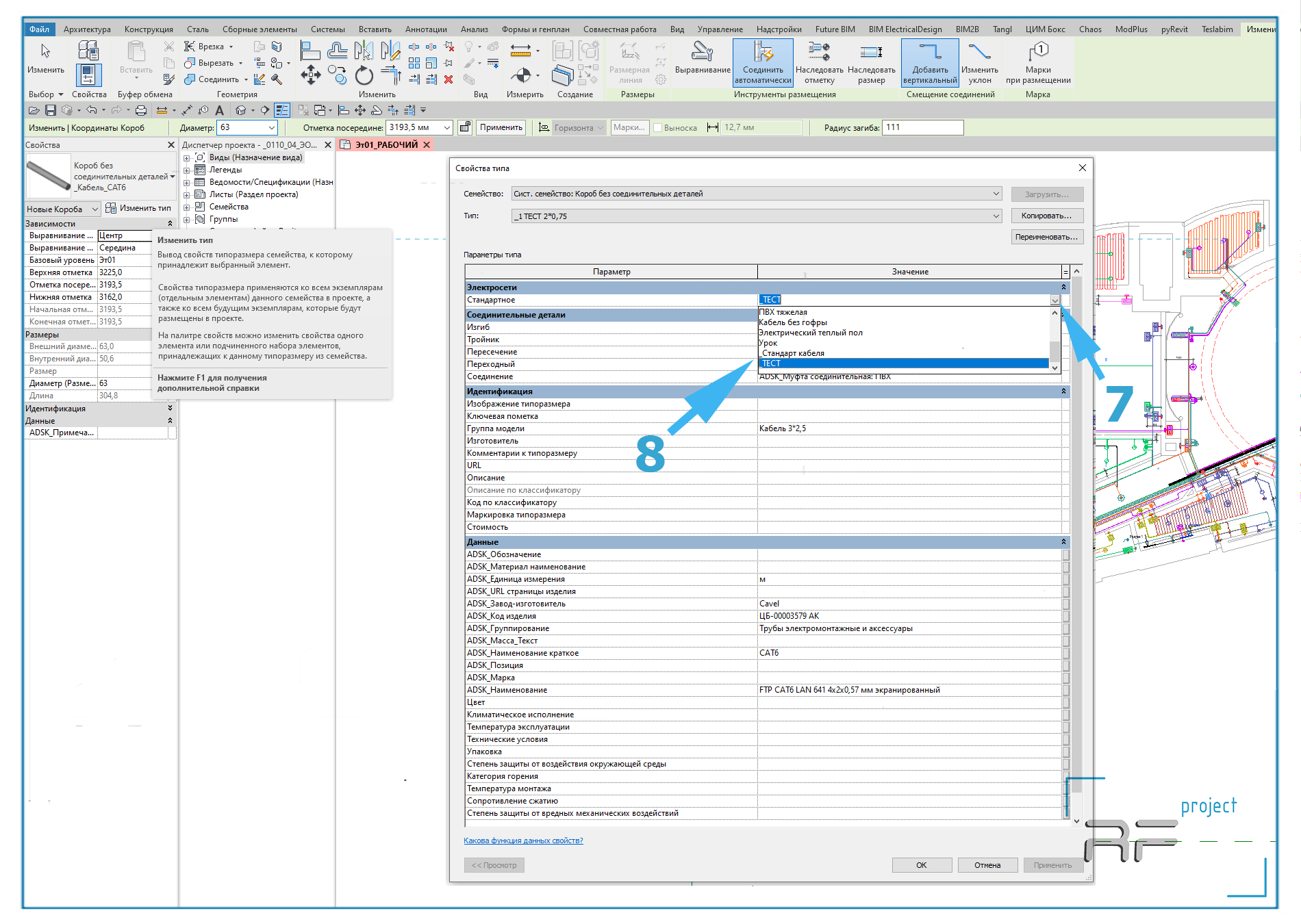Click the Text 'A' icon in the quick access toolbar

[219, 110]
